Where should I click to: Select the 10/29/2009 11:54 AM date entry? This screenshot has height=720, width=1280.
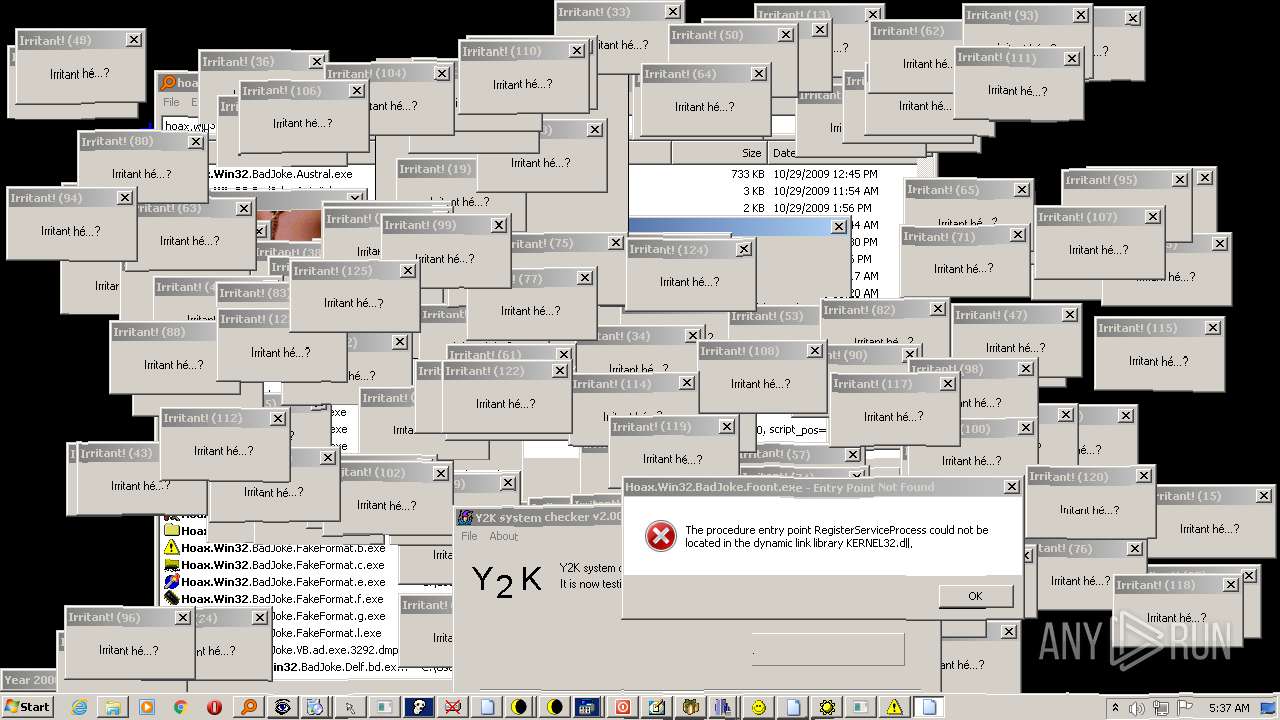[x=825, y=191]
